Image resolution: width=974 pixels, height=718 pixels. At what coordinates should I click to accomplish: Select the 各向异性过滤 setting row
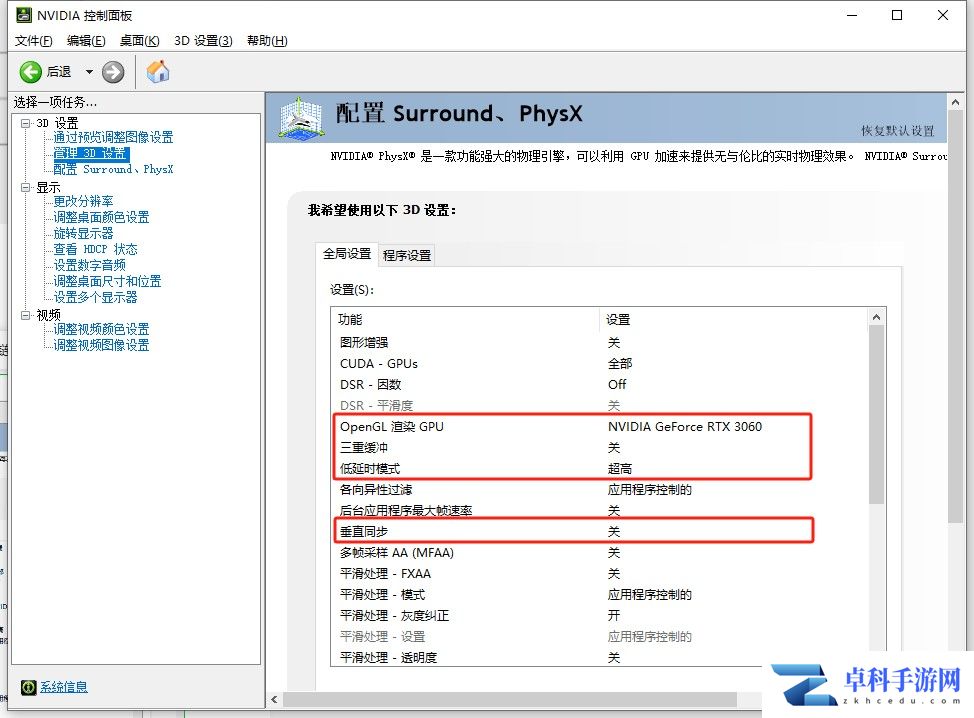coord(599,489)
